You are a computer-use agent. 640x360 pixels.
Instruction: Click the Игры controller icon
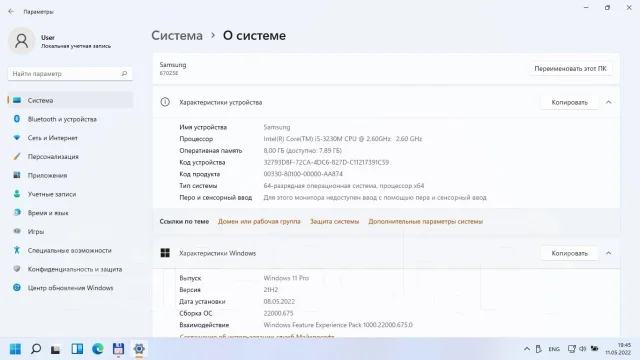(17, 231)
